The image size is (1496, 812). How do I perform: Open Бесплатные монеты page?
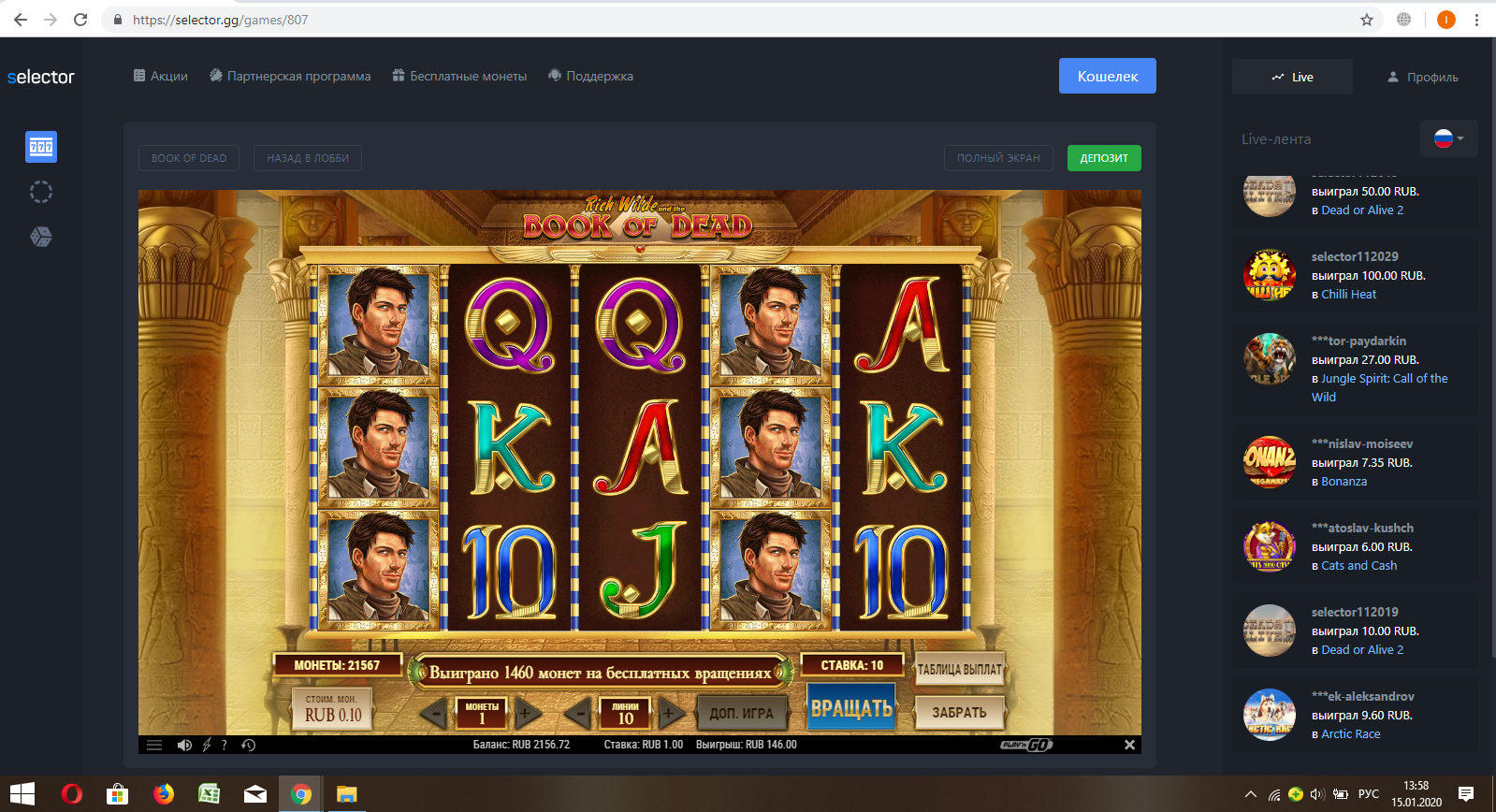point(459,76)
